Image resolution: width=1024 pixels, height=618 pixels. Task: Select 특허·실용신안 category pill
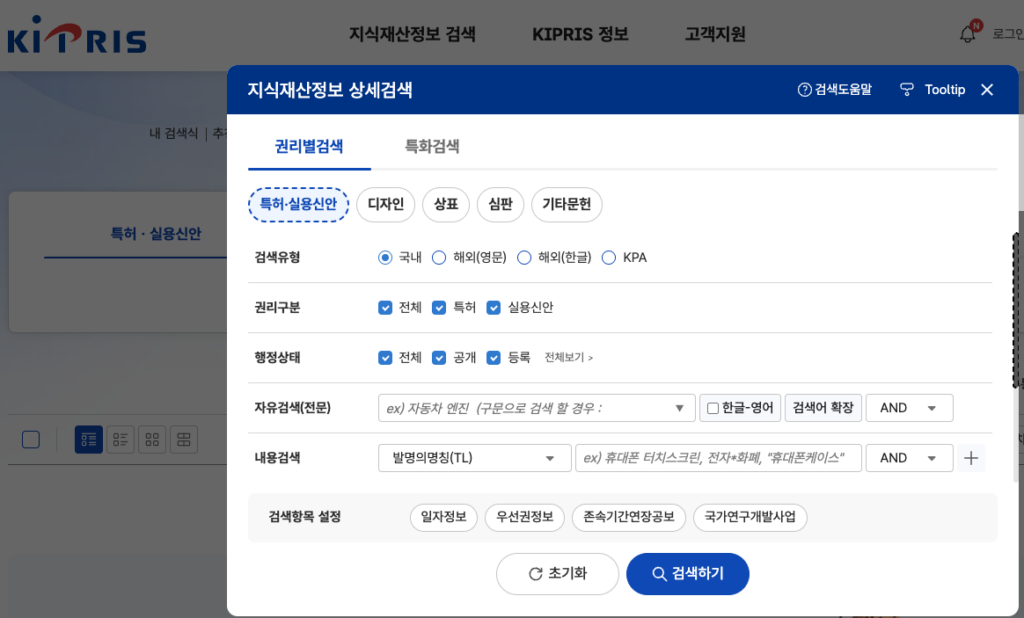(x=298, y=204)
